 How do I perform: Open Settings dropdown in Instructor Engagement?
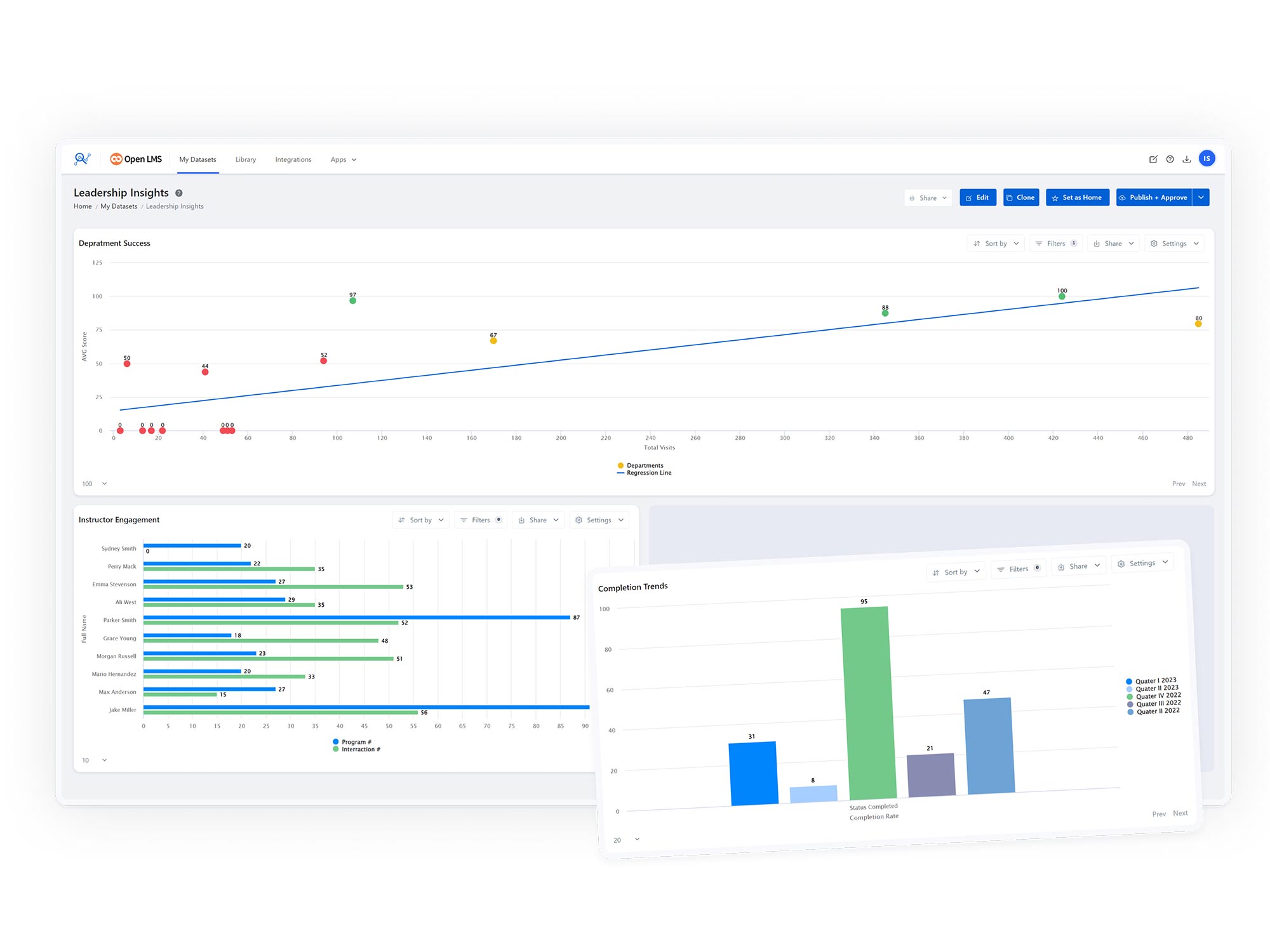pyautogui.click(x=599, y=520)
